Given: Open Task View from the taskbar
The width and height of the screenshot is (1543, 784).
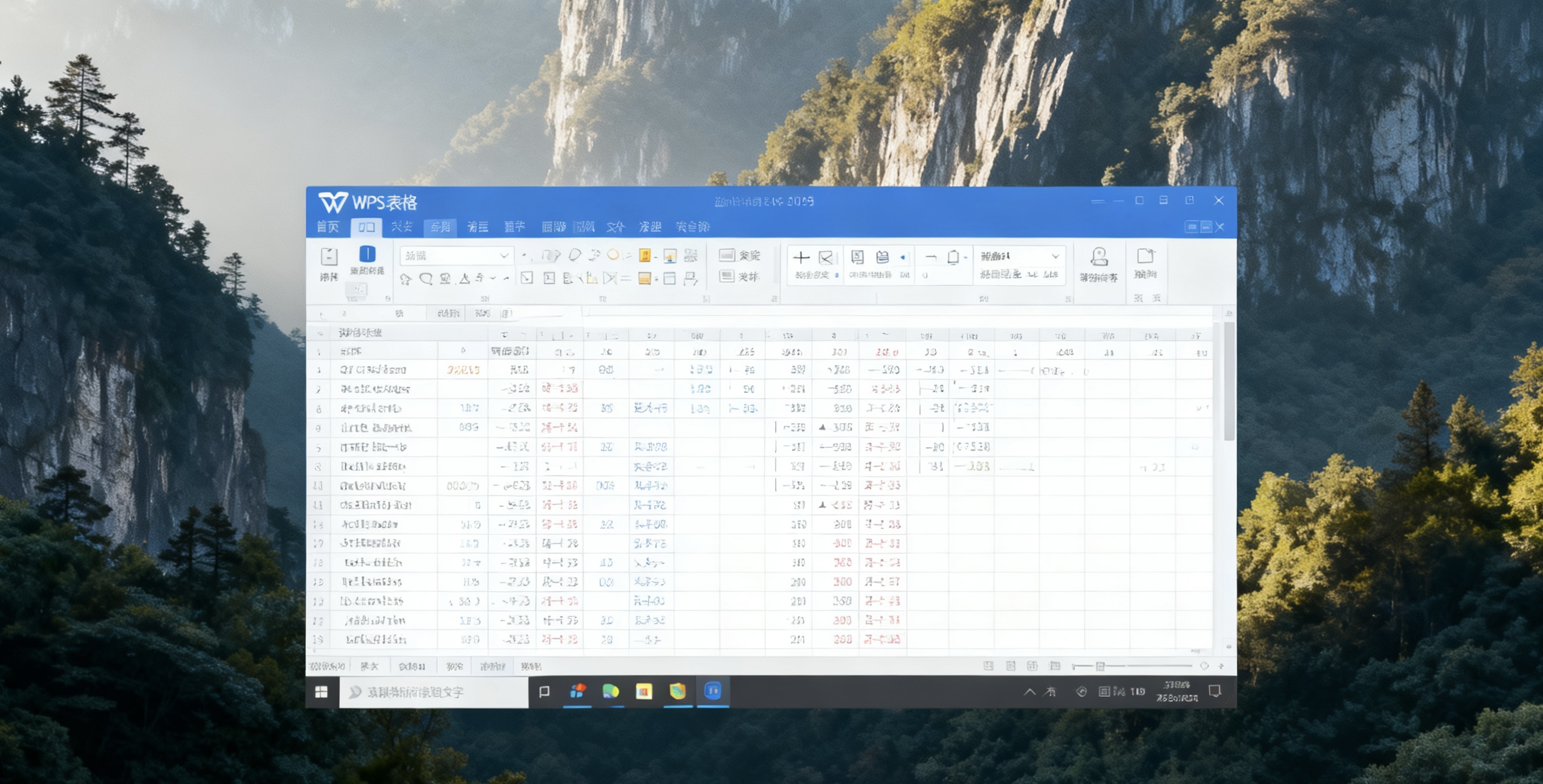Looking at the screenshot, I should 544,692.
